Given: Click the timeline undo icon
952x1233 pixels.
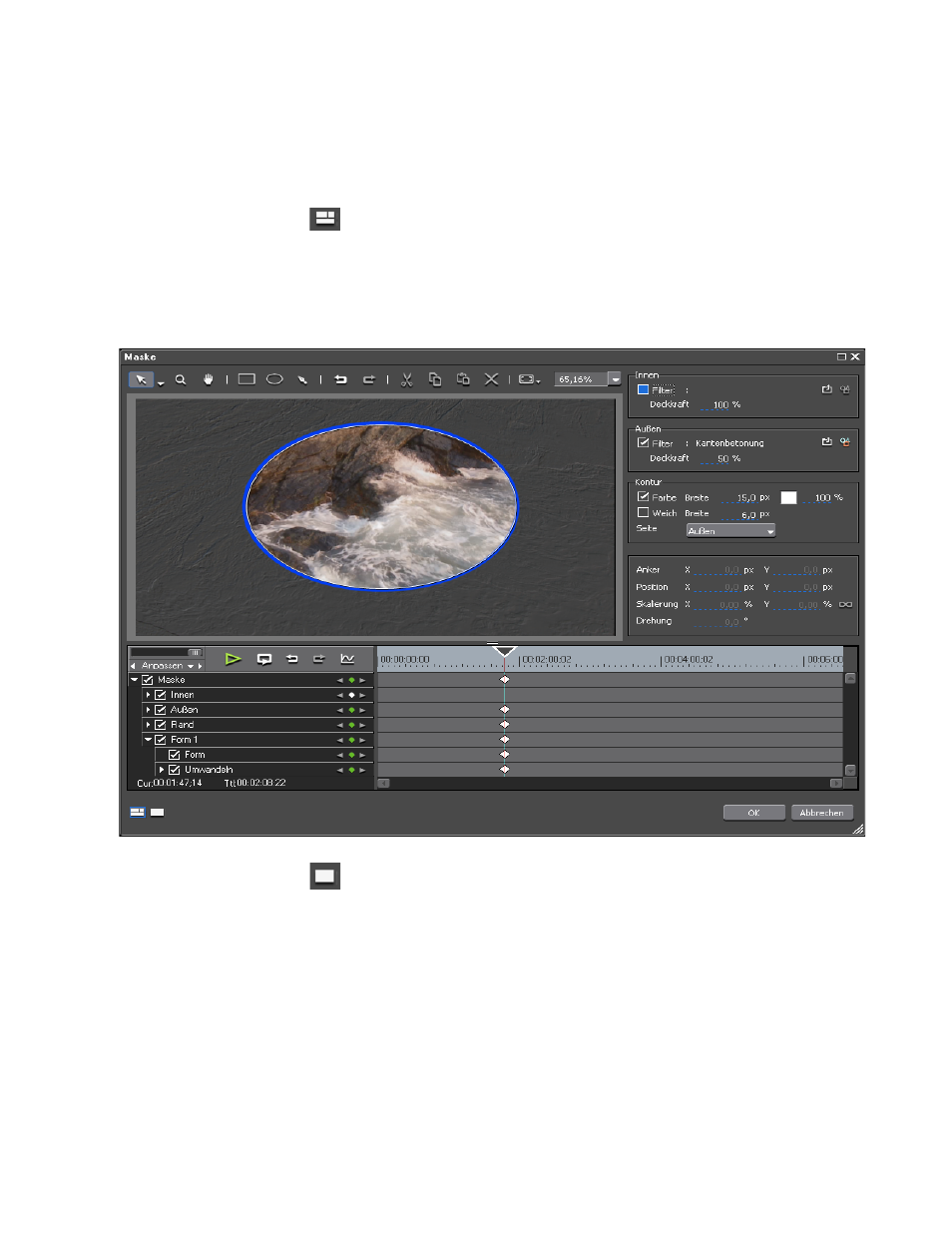Looking at the screenshot, I should pos(292,659).
